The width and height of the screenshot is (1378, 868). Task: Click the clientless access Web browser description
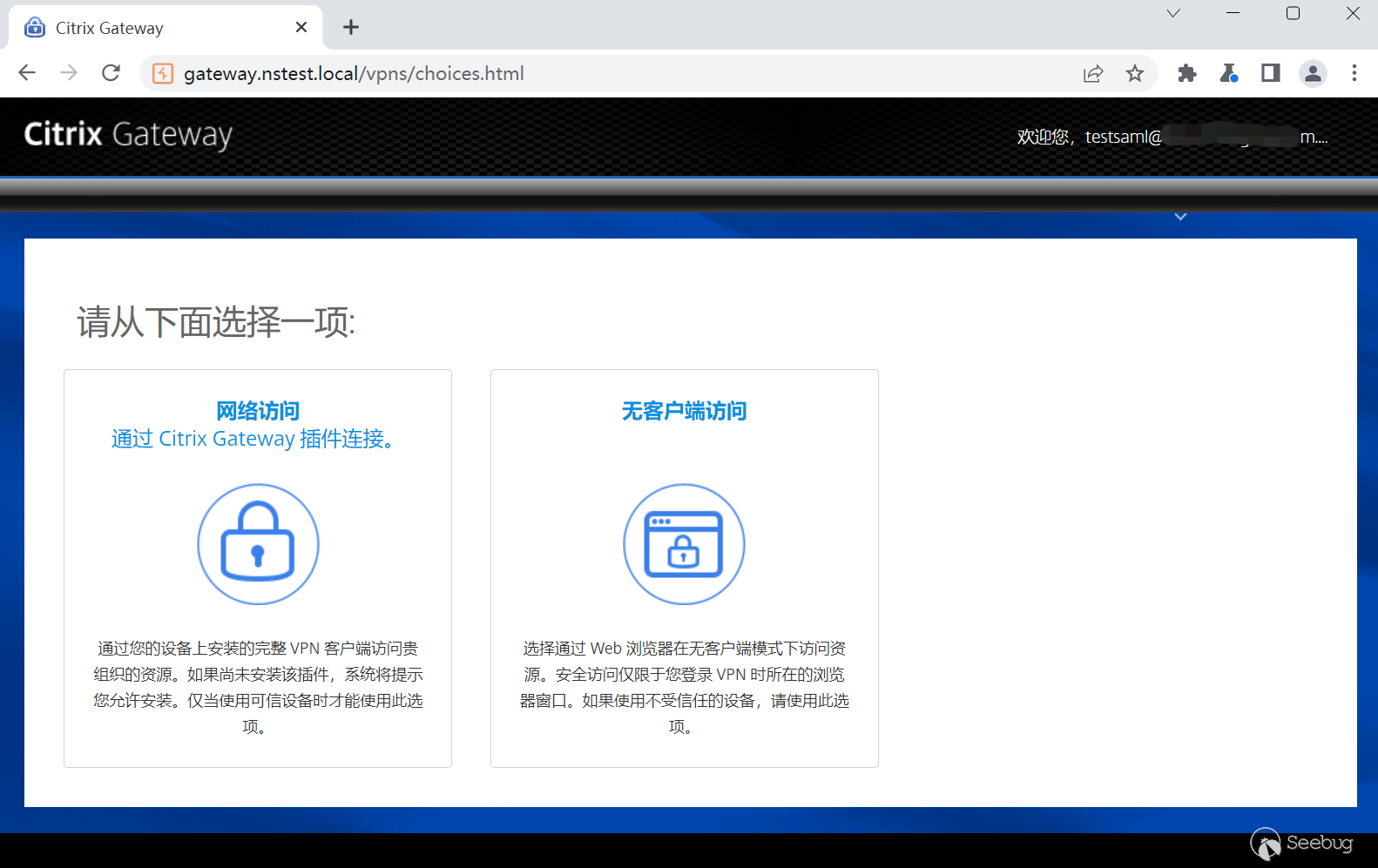coord(684,687)
